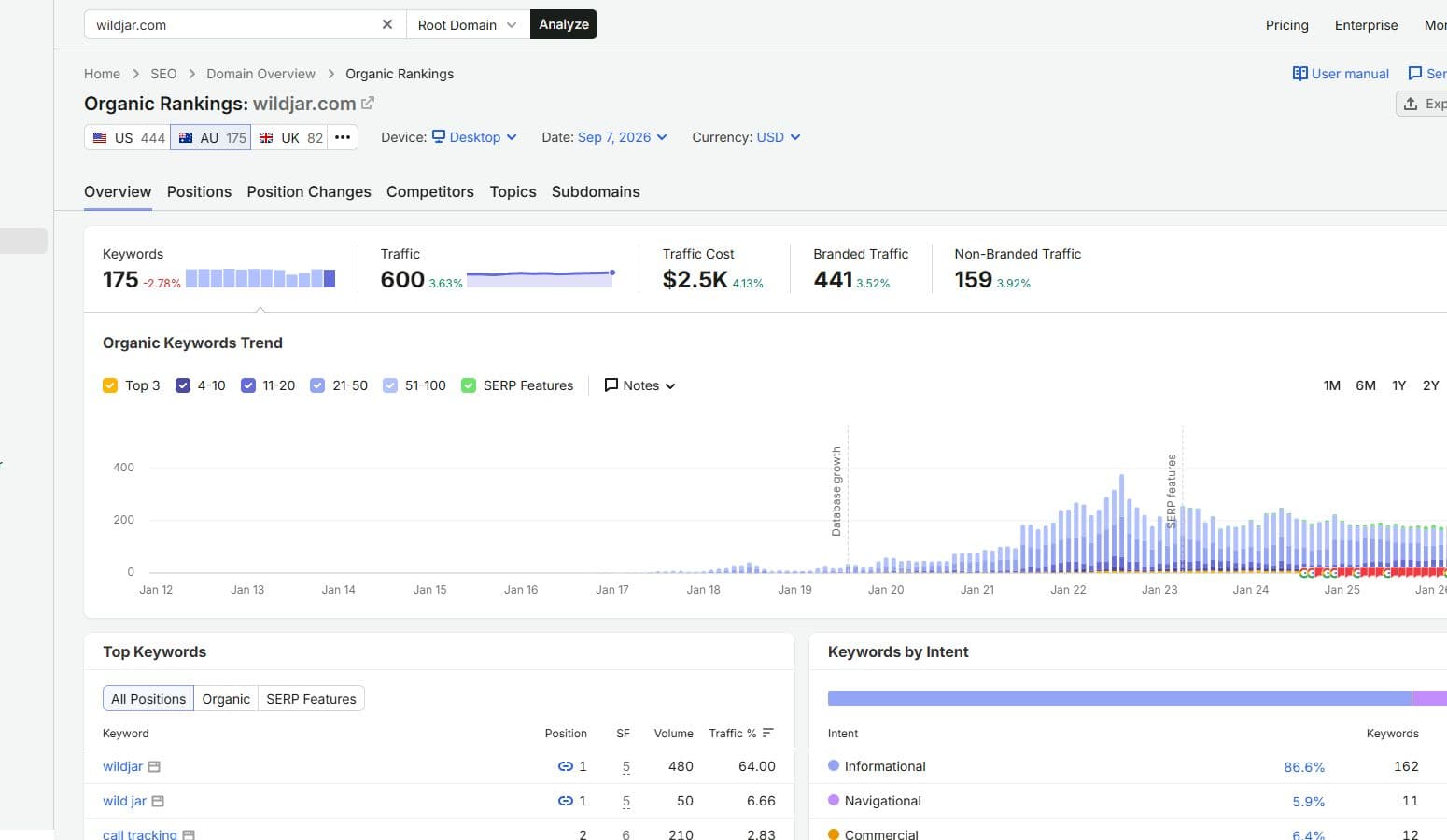Click Navigational 5.9% link

[x=1308, y=802]
